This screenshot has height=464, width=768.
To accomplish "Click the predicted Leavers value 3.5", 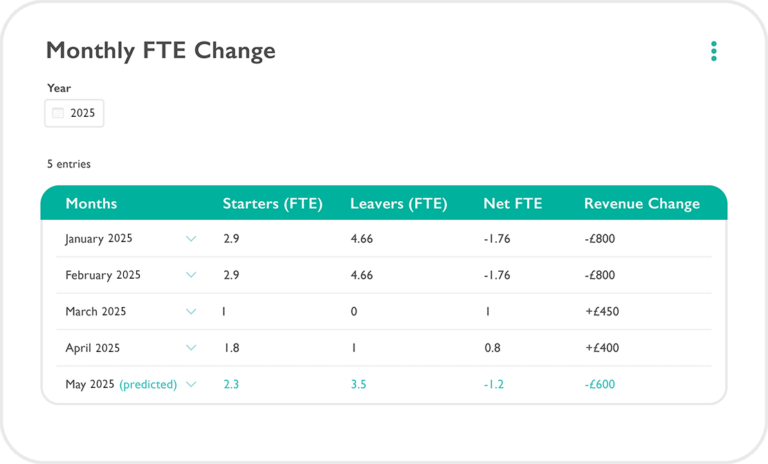I will pyautogui.click(x=358, y=384).
